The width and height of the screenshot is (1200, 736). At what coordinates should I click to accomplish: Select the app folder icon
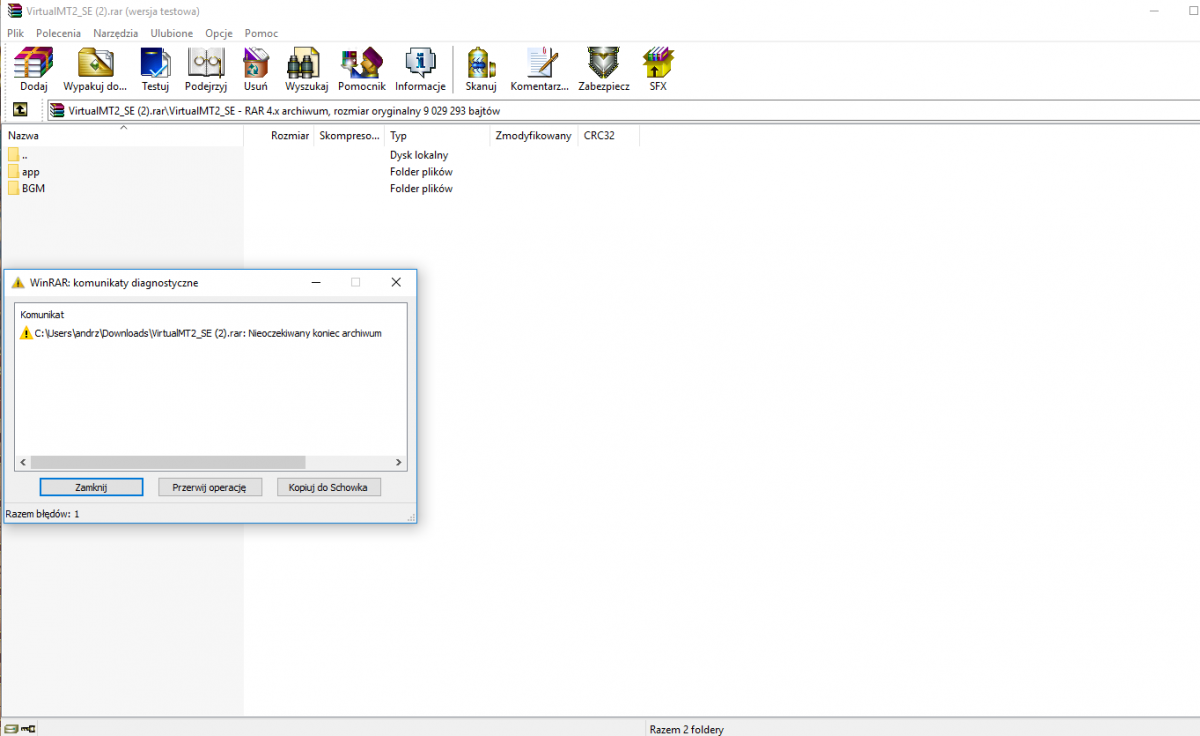point(13,171)
